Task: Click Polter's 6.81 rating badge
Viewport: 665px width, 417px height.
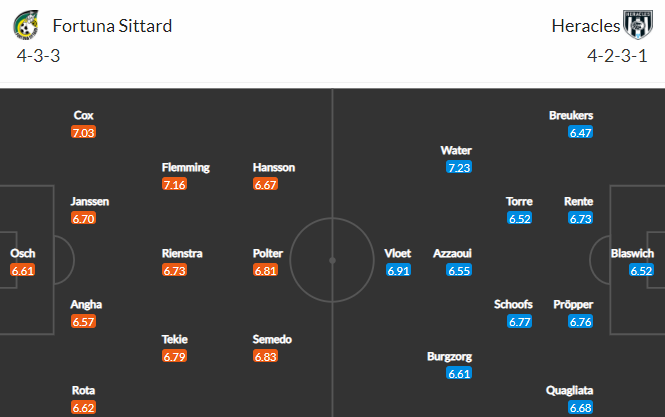Action: (x=265, y=270)
